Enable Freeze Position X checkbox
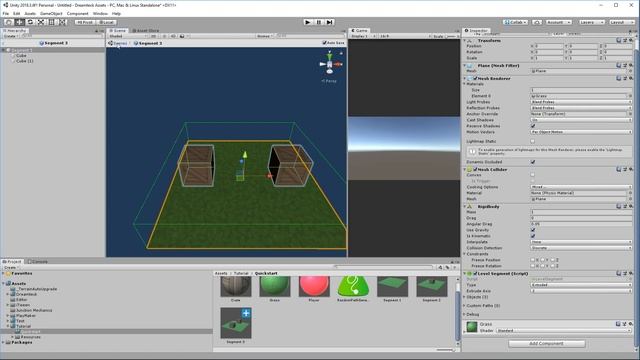This screenshot has height=360, width=640. [533, 260]
